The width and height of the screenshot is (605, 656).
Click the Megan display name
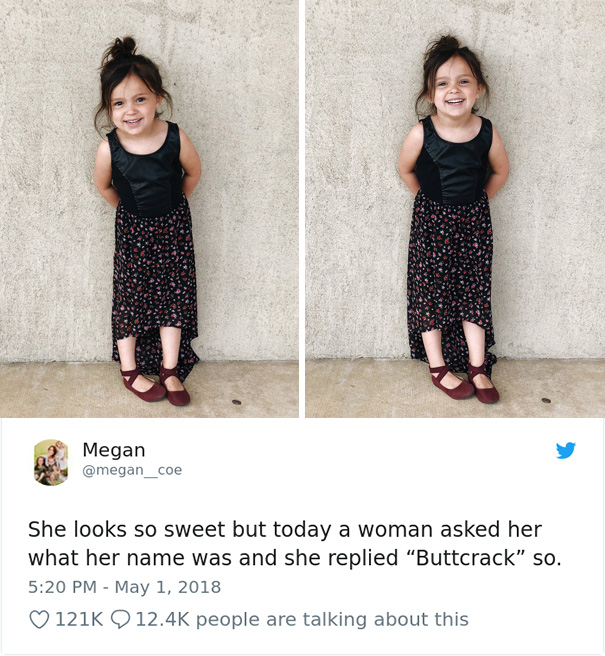pyautogui.click(x=114, y=450)
